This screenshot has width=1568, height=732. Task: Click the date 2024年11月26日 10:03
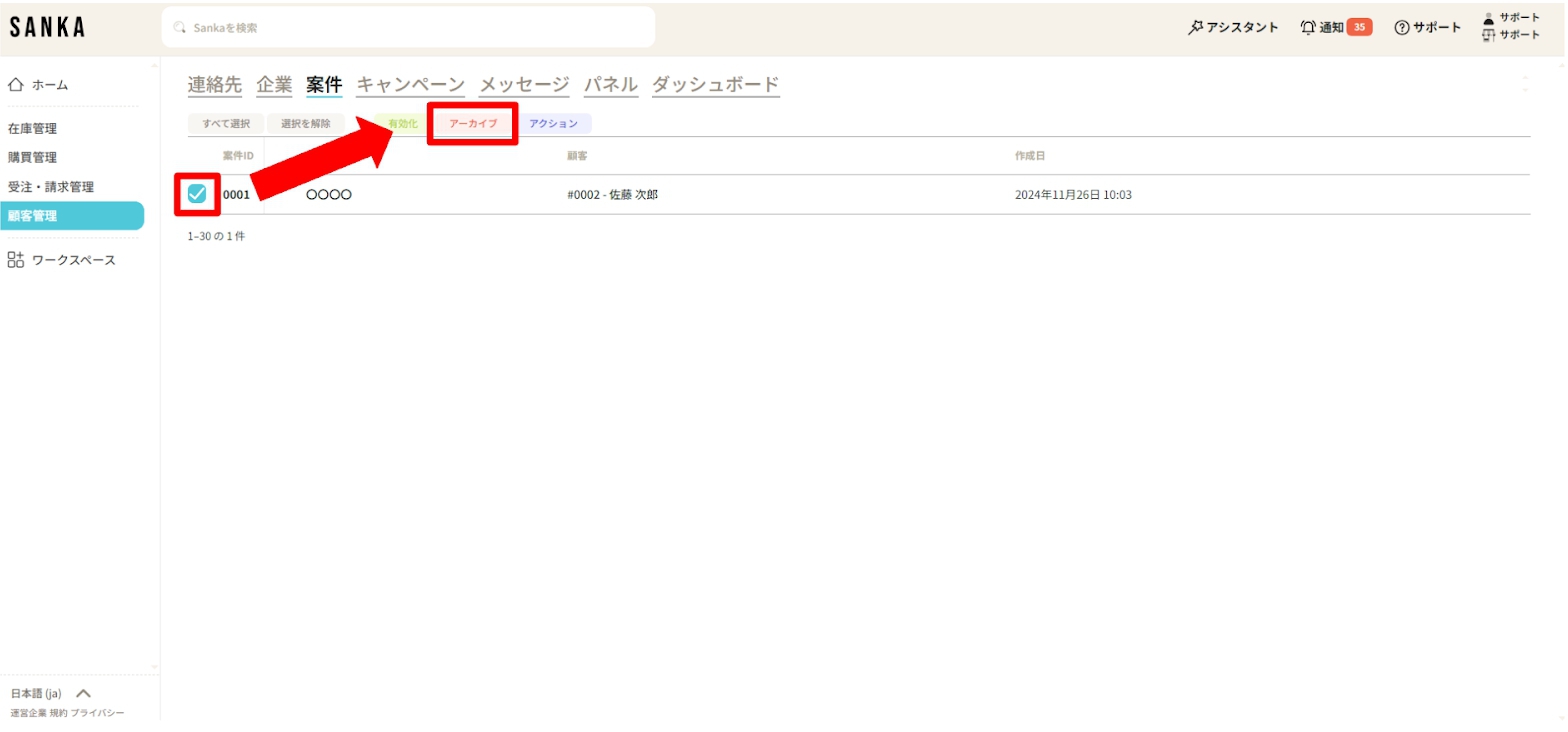coord(1073,195)
